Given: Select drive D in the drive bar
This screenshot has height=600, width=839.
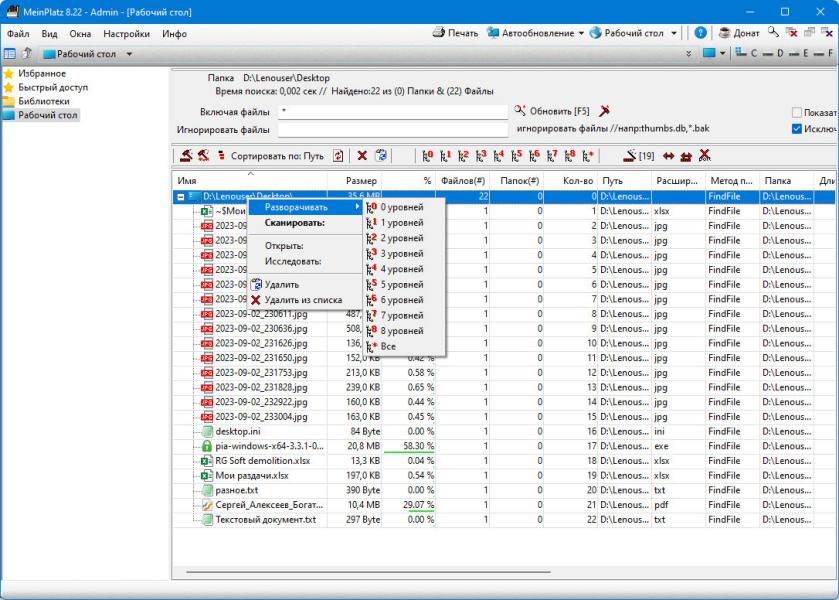Looking at the screenshot, I should [x=773, y=53].
